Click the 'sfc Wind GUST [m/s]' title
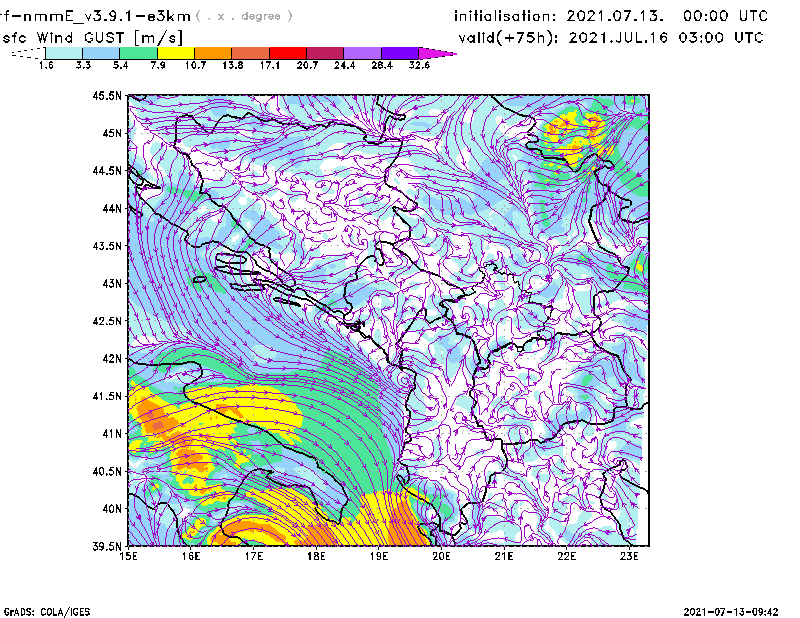 click(x=92, y=38)
